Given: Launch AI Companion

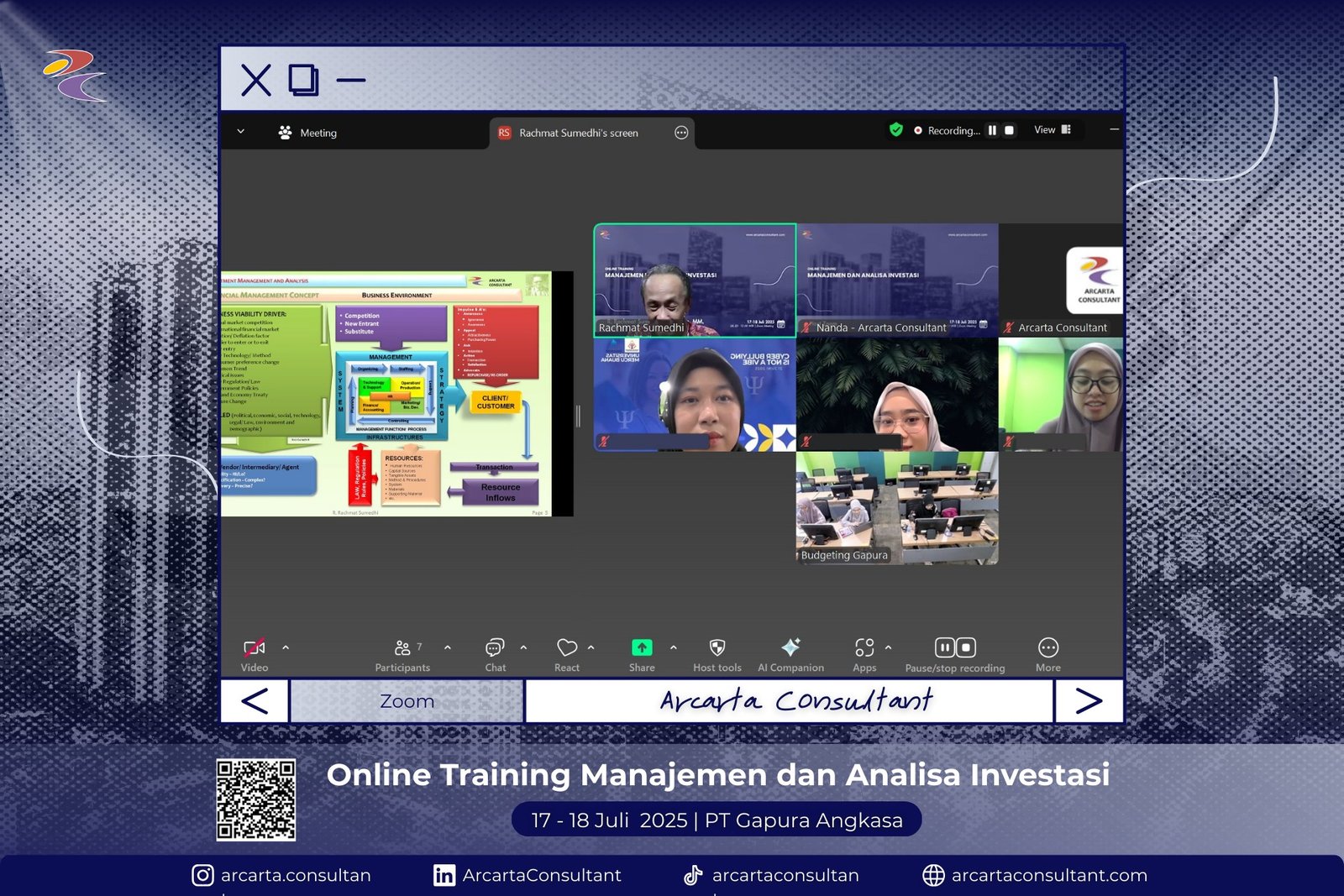Looking at the screenshot, I should (x=790, y=654).
